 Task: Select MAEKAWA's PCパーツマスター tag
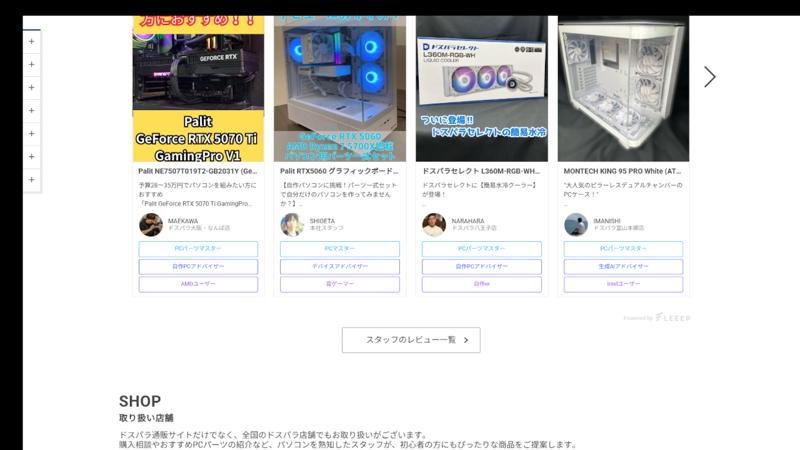click(x=198, y=248)
